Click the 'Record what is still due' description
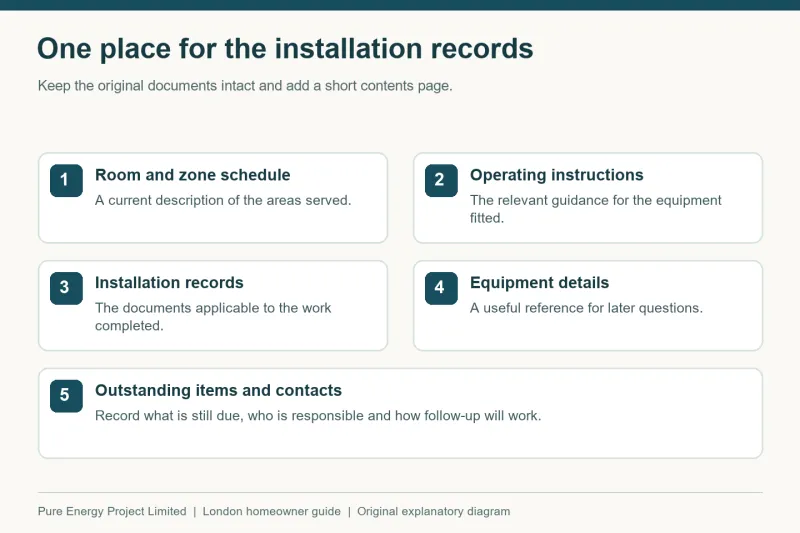The image size is (800, 533). coord(318,416)
